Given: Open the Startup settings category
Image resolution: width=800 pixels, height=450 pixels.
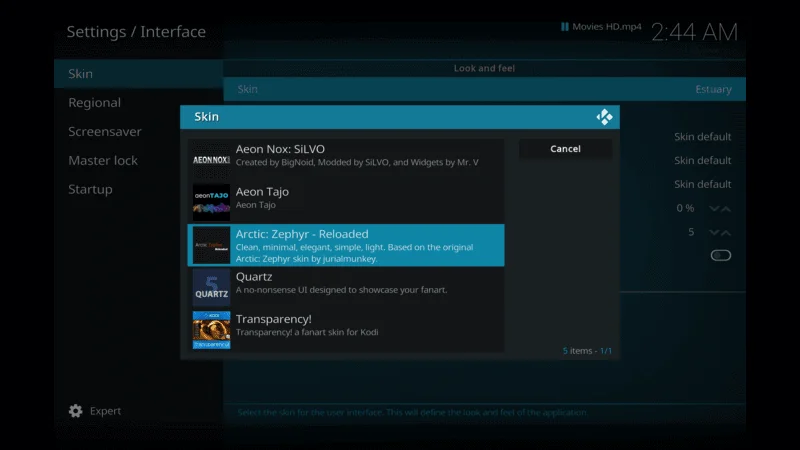Looking at the screenshot, I should (138, 189).
